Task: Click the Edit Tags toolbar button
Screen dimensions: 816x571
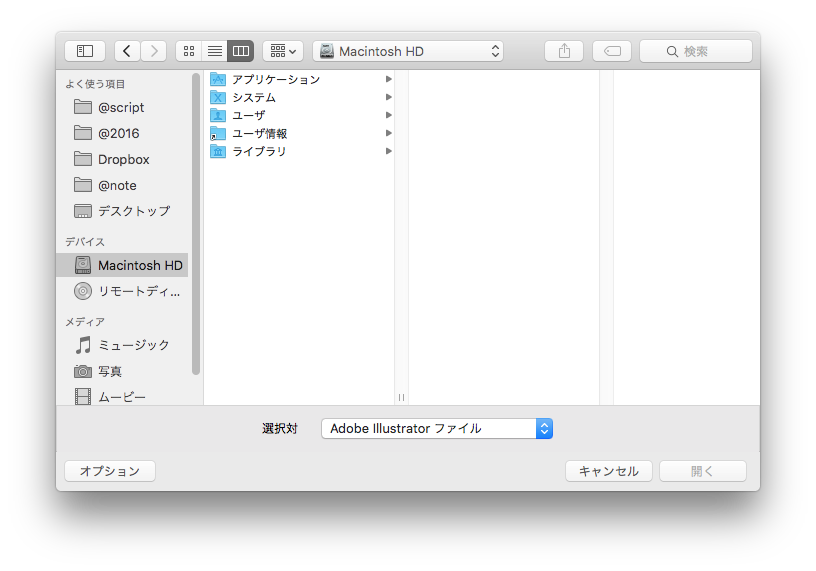Action: point(612,51)
